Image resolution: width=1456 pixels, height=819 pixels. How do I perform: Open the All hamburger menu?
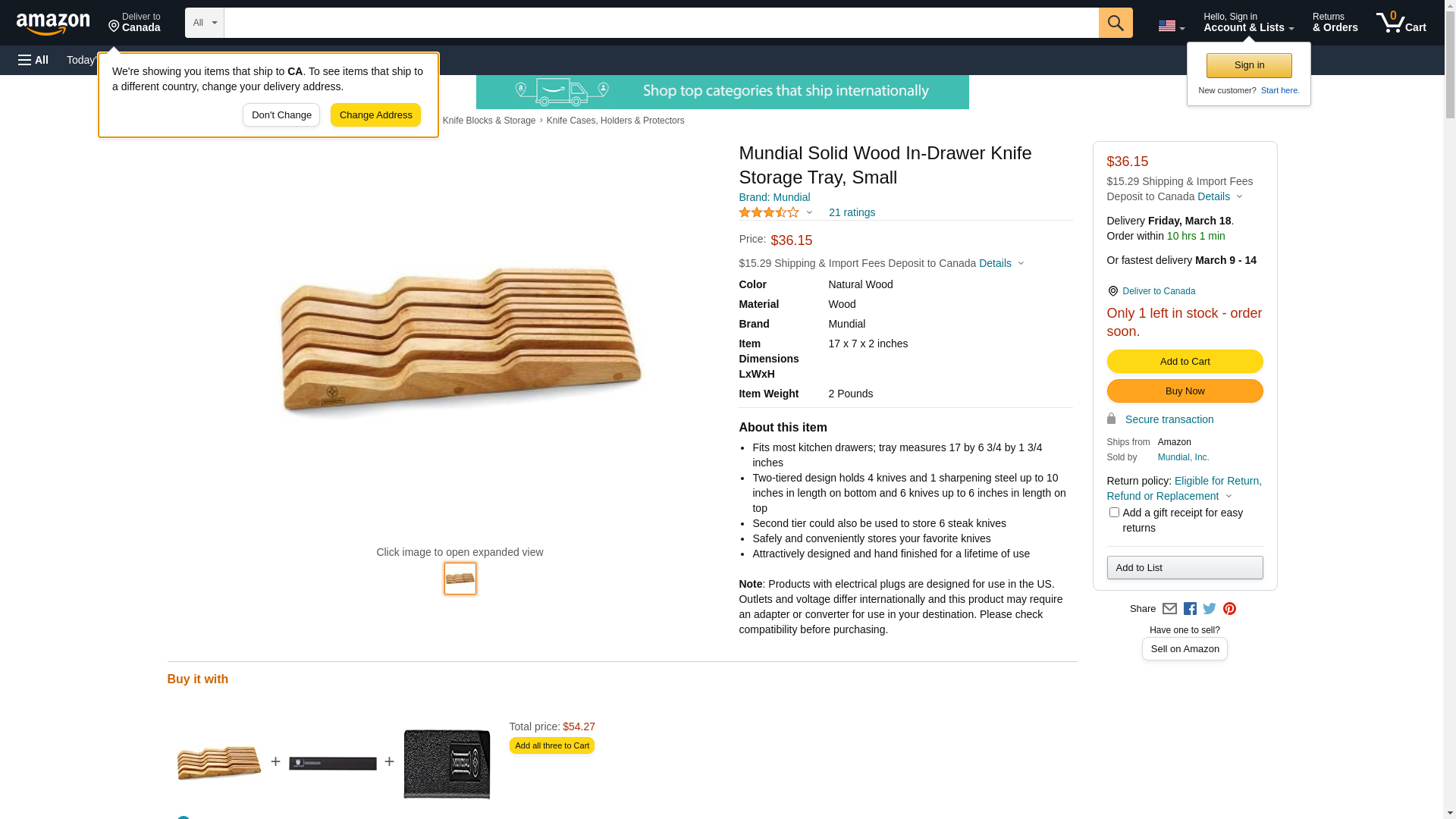tap(33, 60)
